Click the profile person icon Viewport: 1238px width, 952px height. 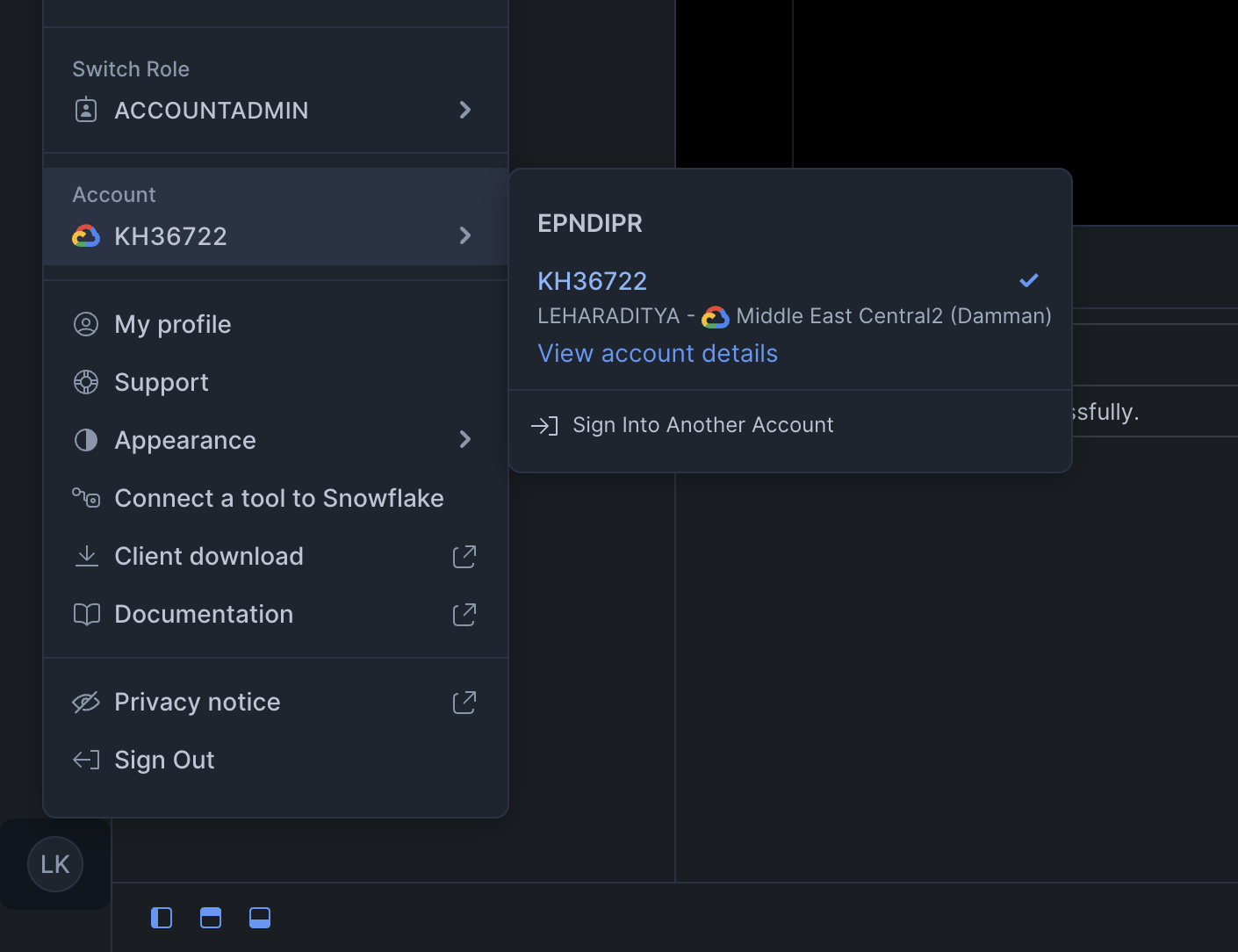pyautogui.click(x=86, y=324)
